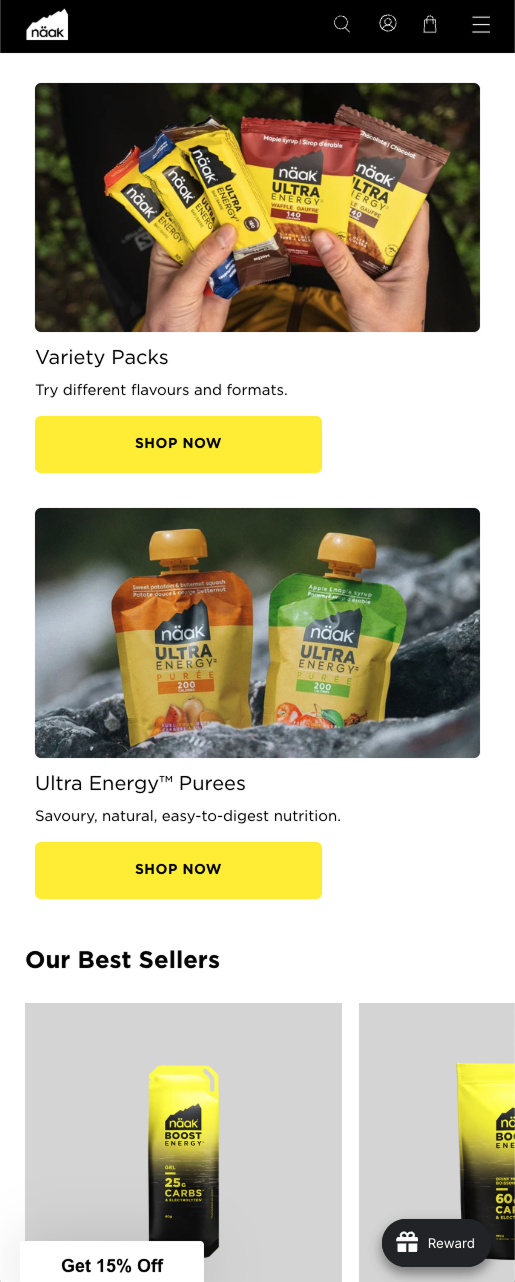This screenshot has width=515, height=1282.
Task: Select the Ultra Energy Purees pouches photo
Action: (257, 633)
